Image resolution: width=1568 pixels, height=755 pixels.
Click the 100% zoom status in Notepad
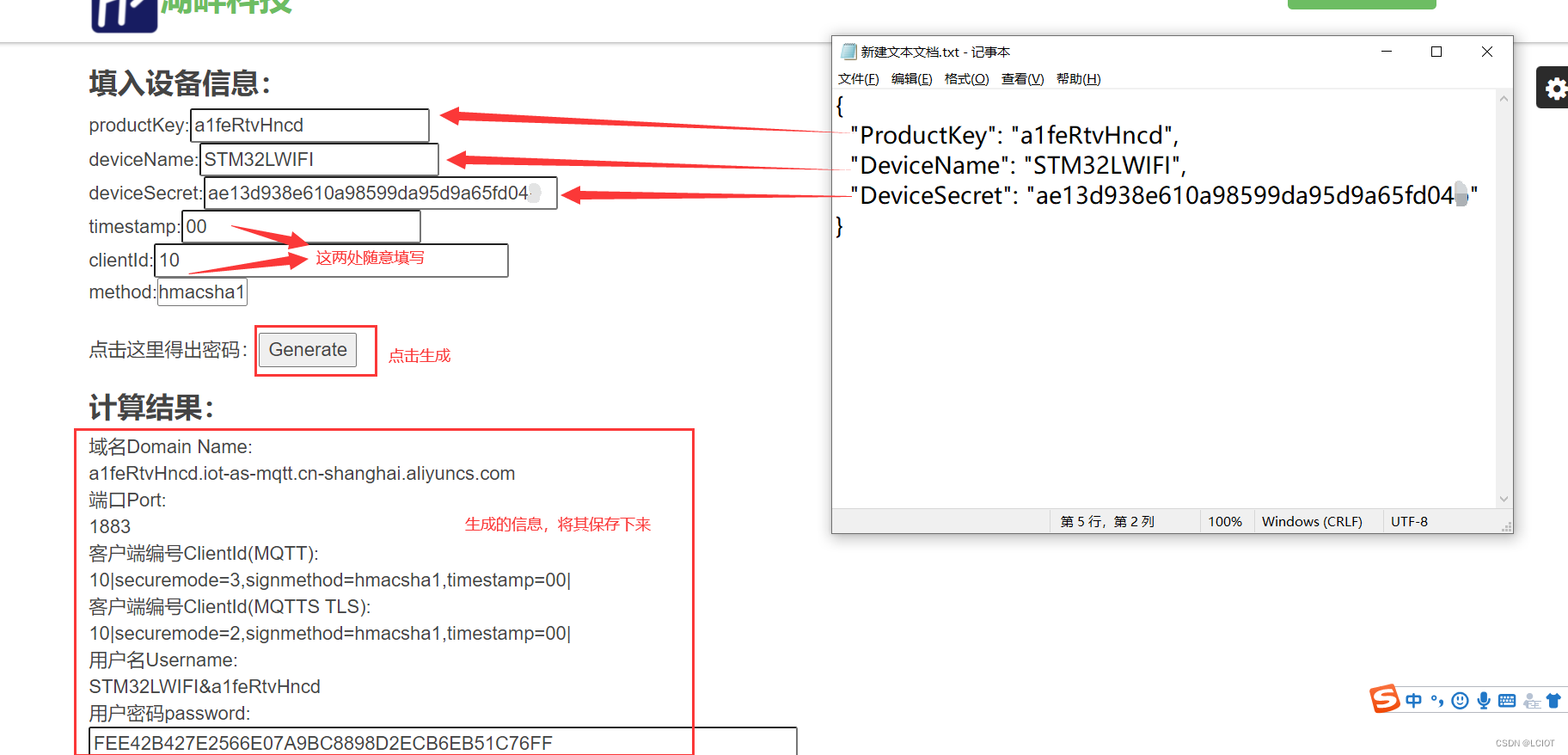(1225, 522)
